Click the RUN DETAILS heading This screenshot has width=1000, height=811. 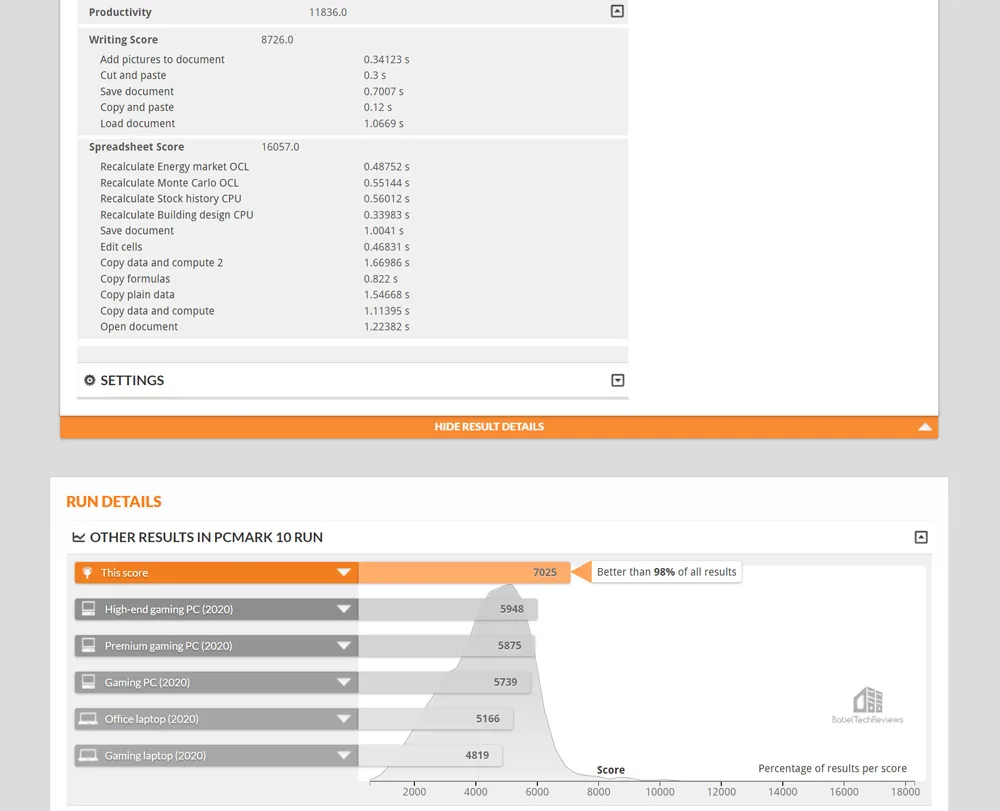114,502
